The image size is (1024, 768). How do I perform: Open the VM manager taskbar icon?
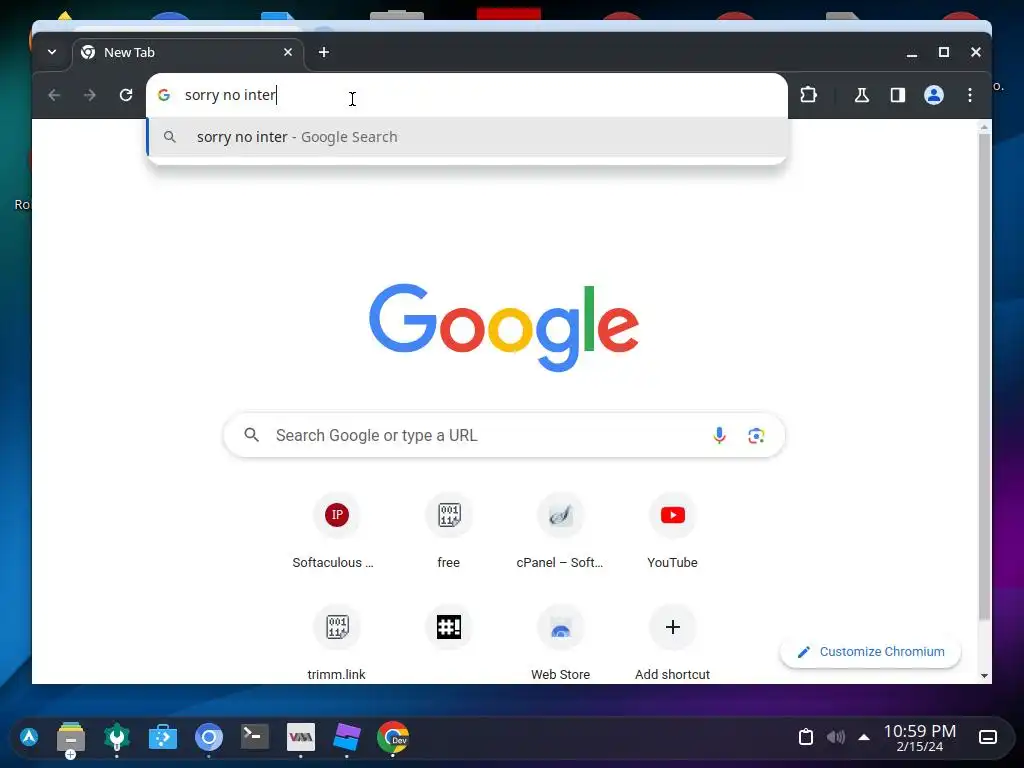[301, 737]
